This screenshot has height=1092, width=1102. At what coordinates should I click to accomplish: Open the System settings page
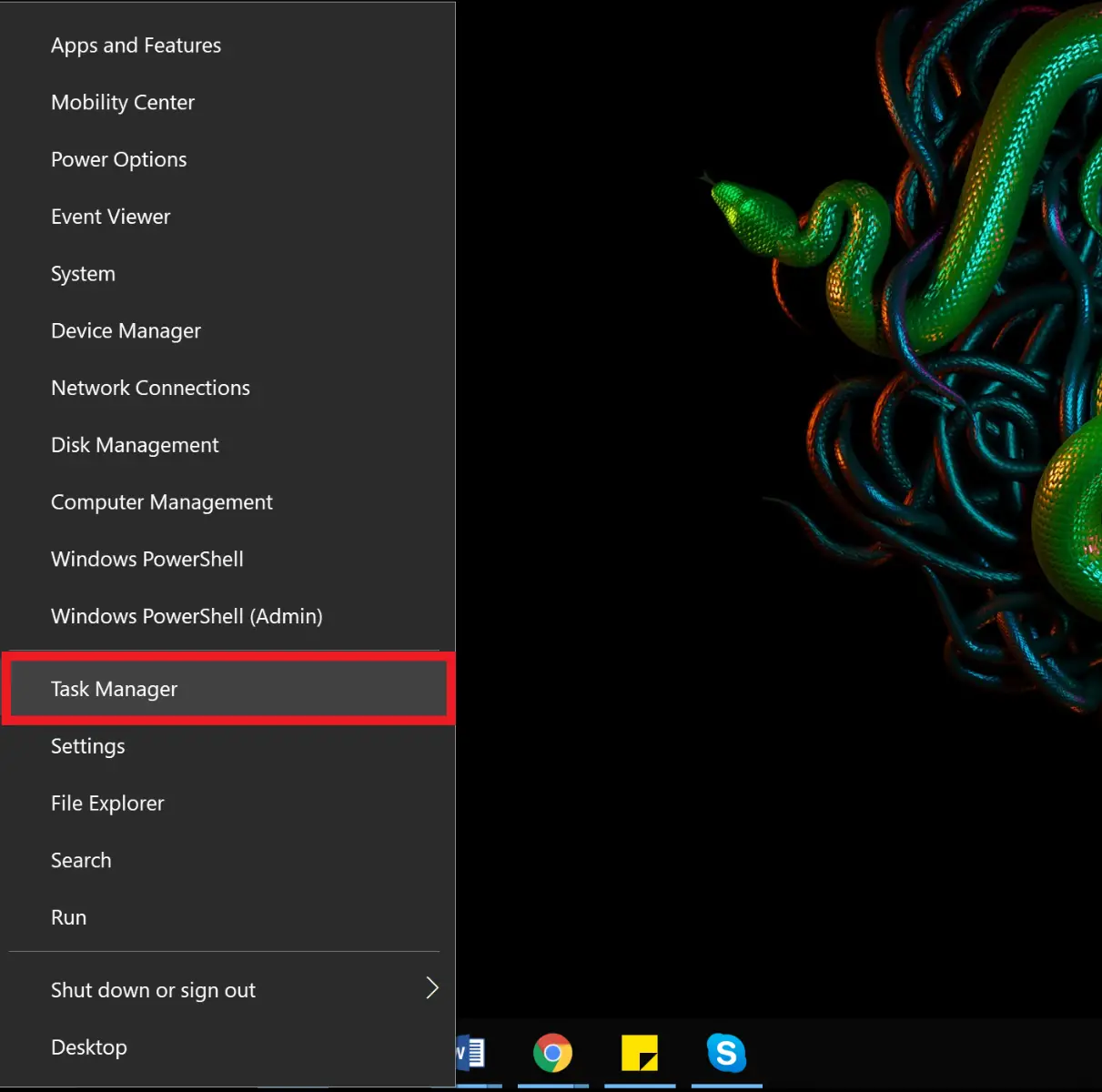point(83,273)
